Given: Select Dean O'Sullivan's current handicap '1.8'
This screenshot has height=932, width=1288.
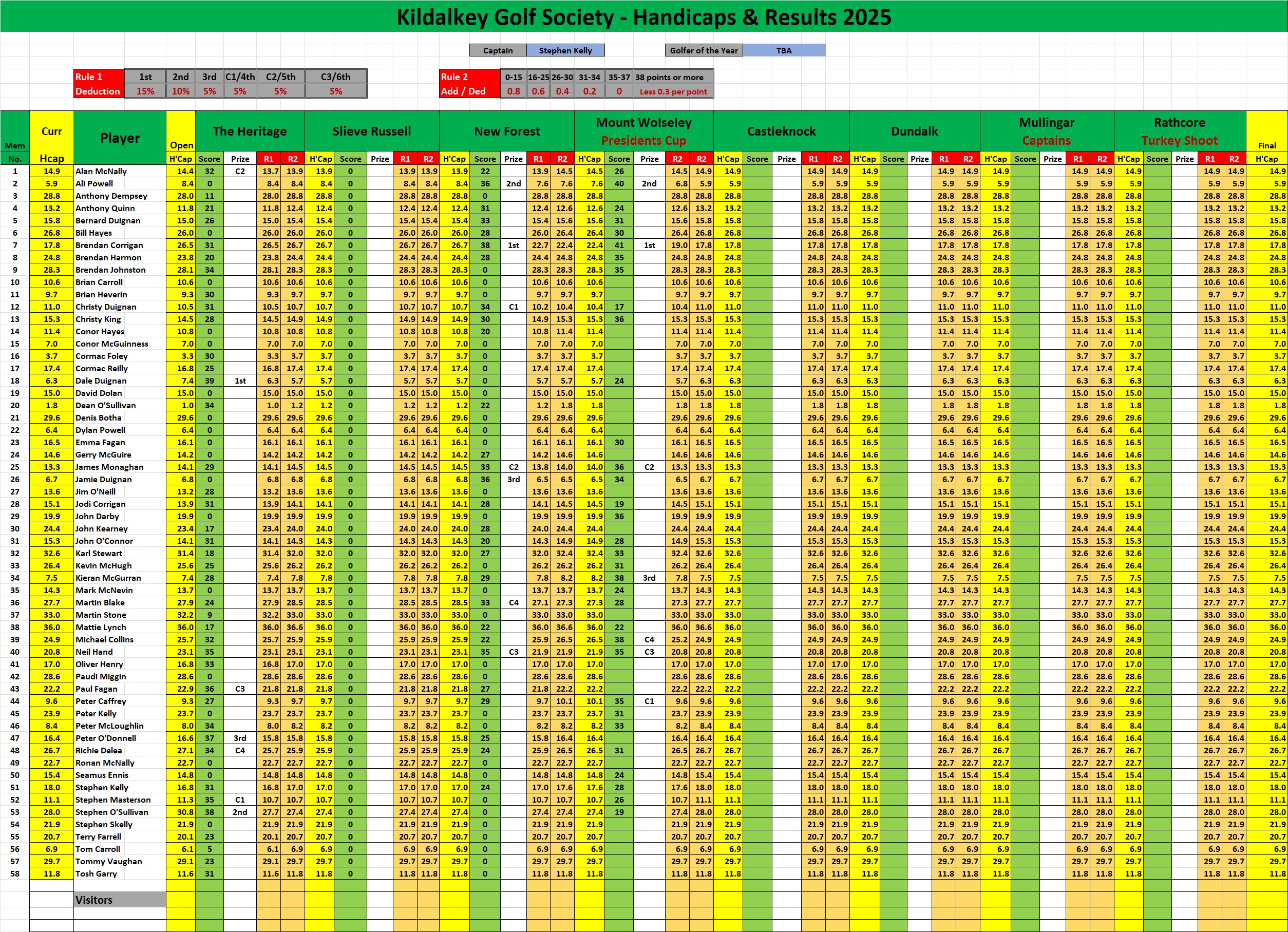Looking at the screenshot, I should (x=52, y=405).
